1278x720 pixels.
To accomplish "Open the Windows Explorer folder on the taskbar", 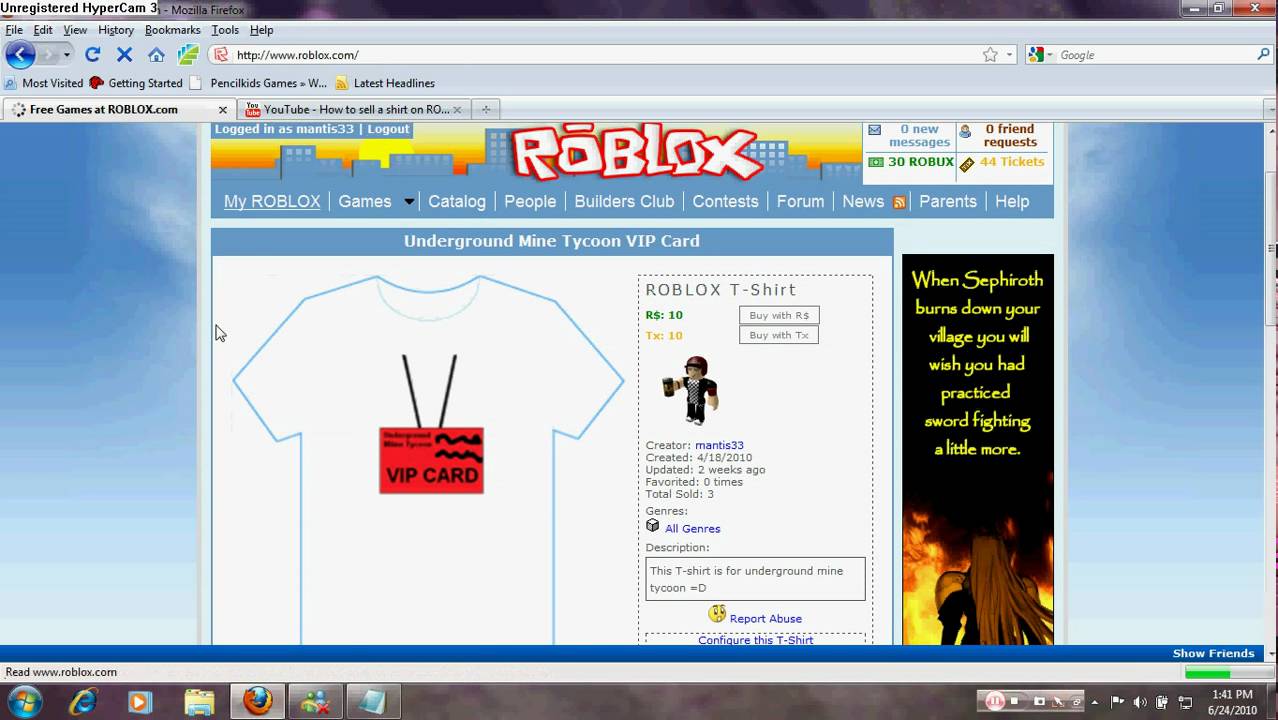I will 199,702.
